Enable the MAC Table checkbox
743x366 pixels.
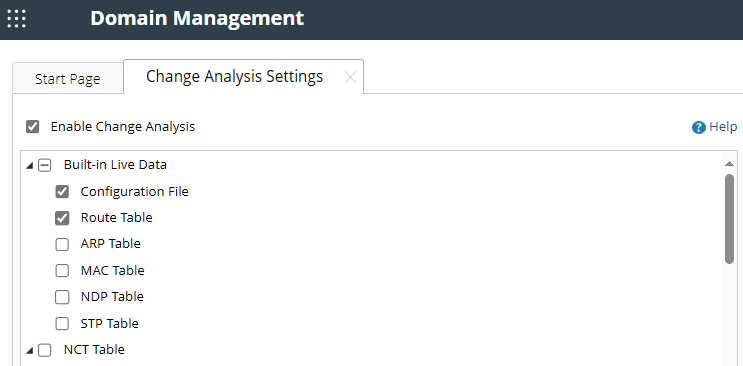click(62, 271)
